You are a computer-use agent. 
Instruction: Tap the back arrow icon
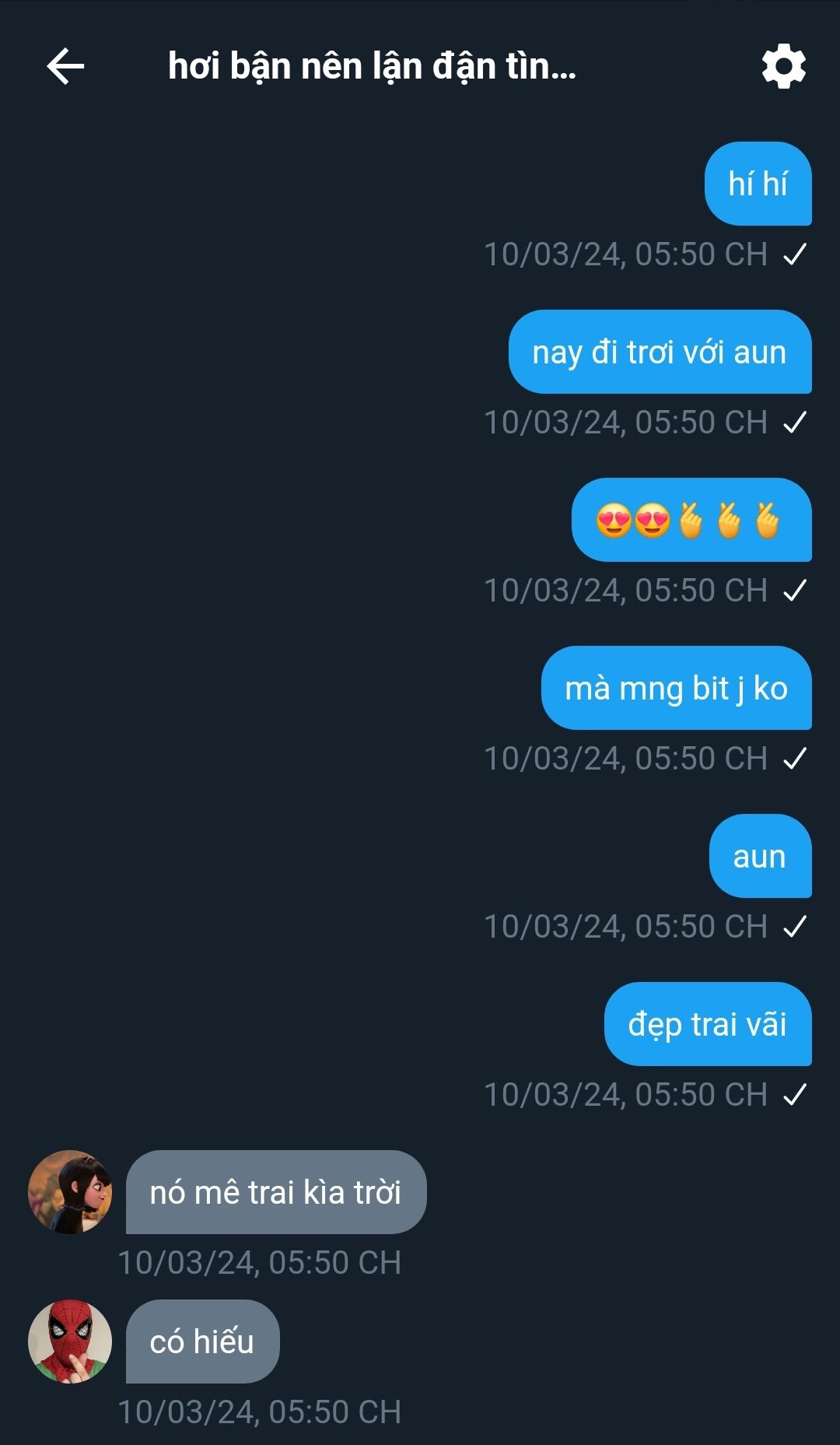coord(65,66)
